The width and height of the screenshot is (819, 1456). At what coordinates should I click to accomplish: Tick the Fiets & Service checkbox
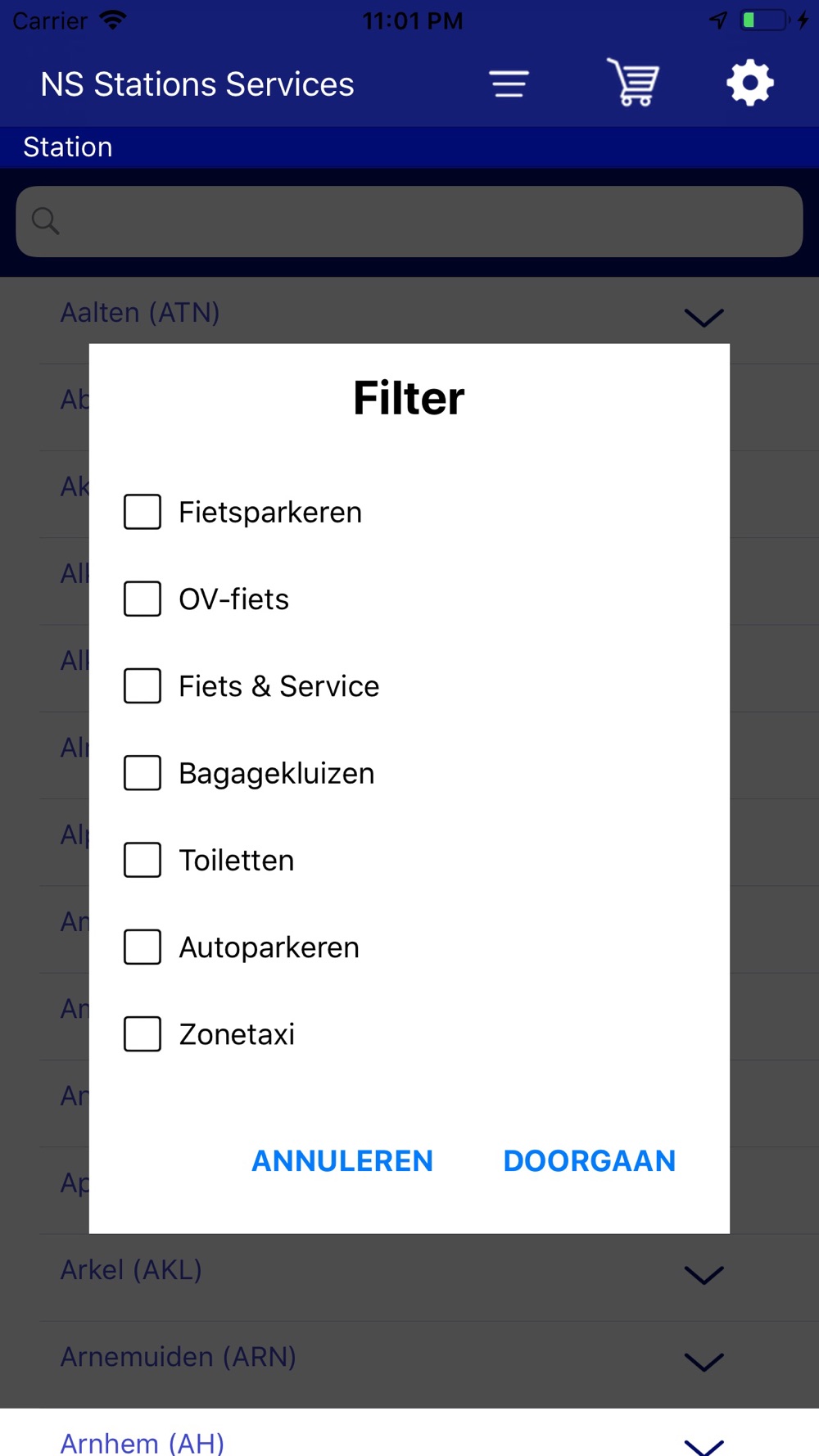tap(143, 686)
